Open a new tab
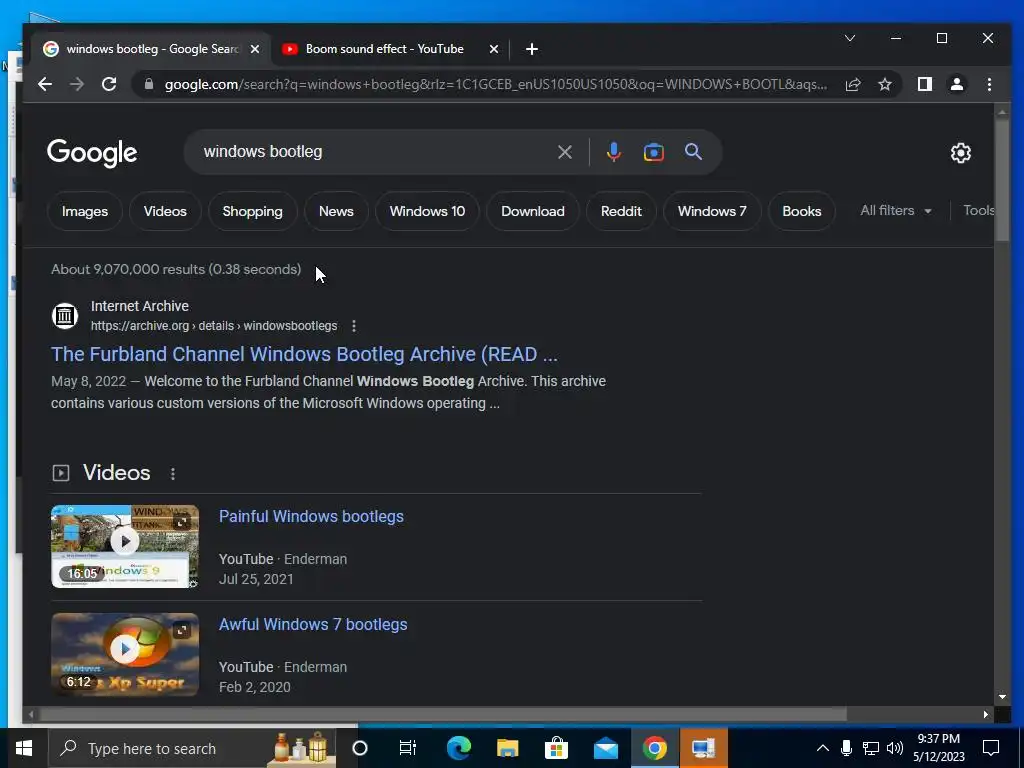1024x768 pixels. point(532,49)
